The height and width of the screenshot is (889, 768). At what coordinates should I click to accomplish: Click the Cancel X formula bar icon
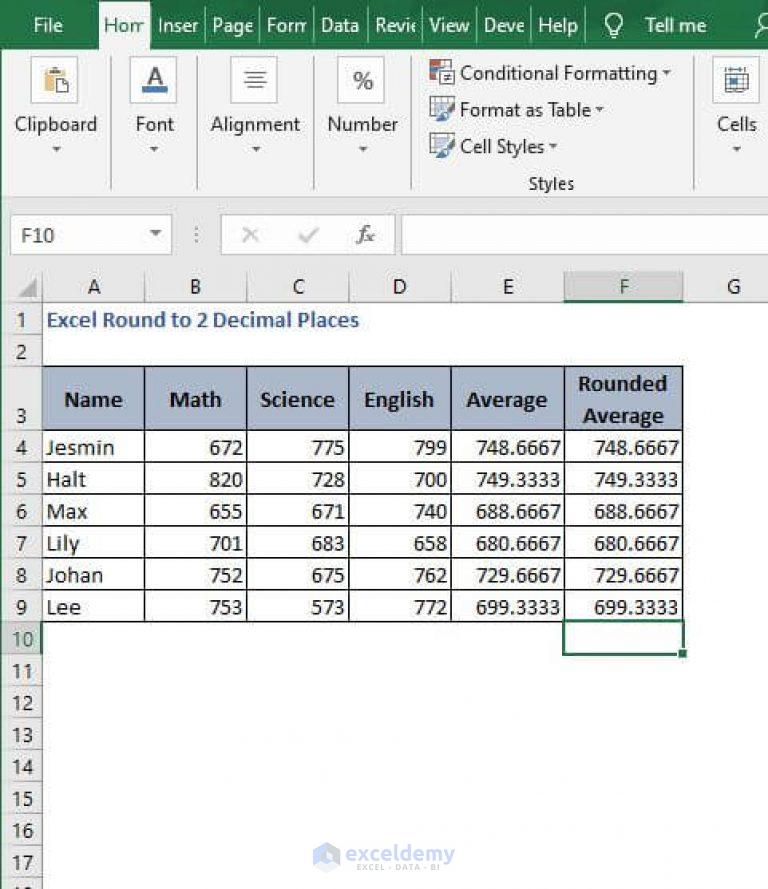click(250, 234)
